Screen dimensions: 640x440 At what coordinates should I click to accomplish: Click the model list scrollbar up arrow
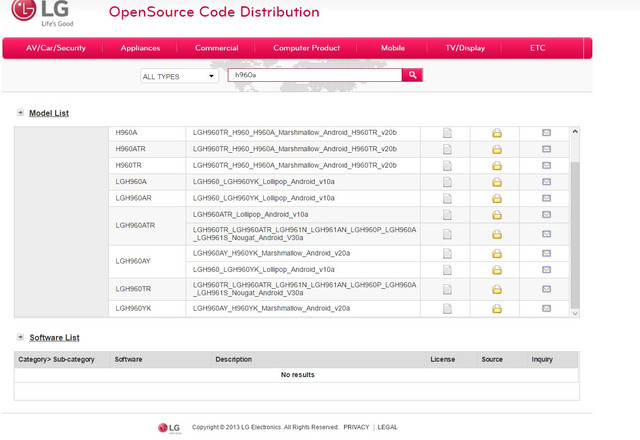point(575,131)
